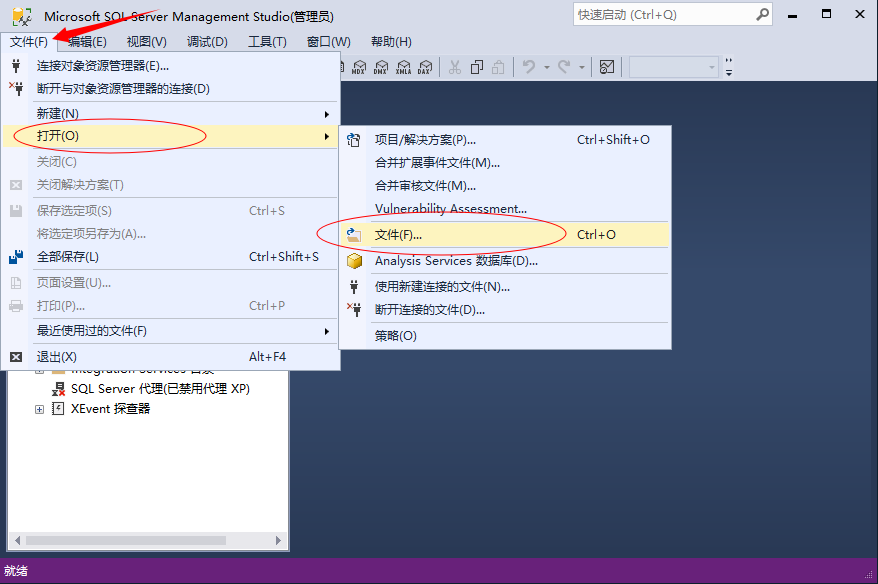Open the Redo history dropdown arrow
Screen dimensions: 878x584
pyautogui.click(x=582, y=68)
